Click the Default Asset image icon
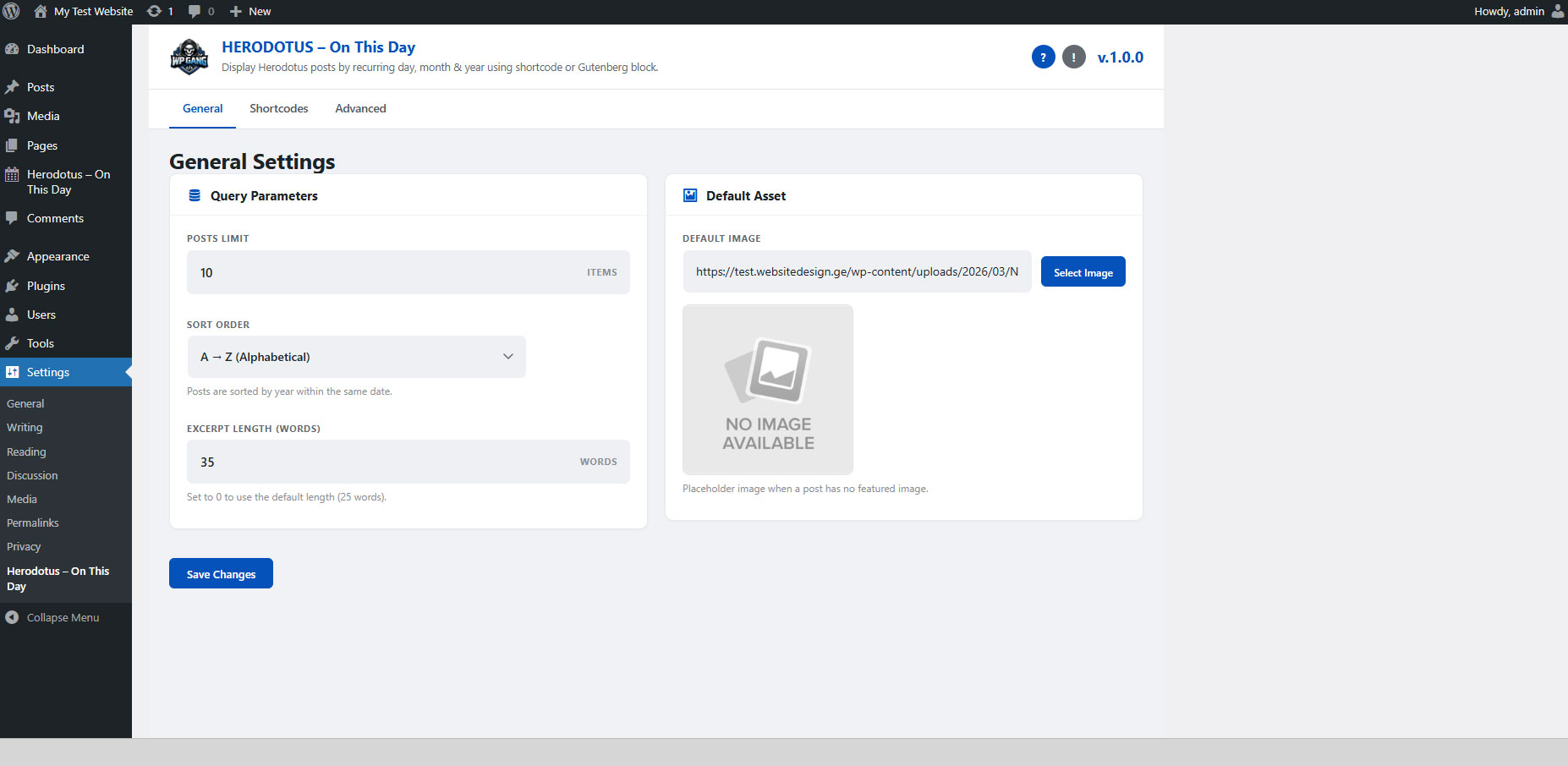 pos(690,195)
